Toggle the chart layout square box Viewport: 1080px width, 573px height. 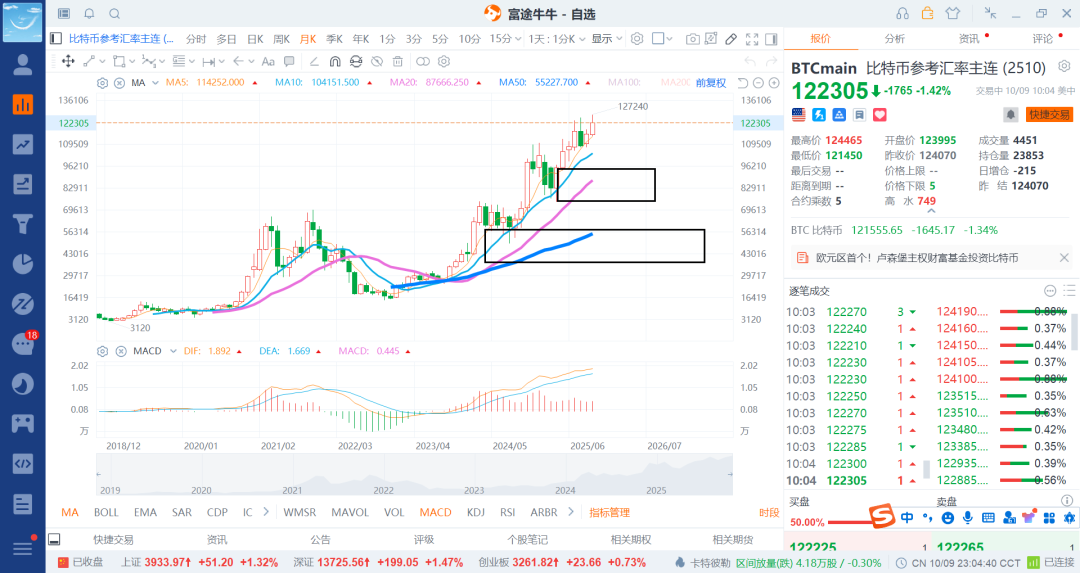pyautogui.click(x=658, y=39)
